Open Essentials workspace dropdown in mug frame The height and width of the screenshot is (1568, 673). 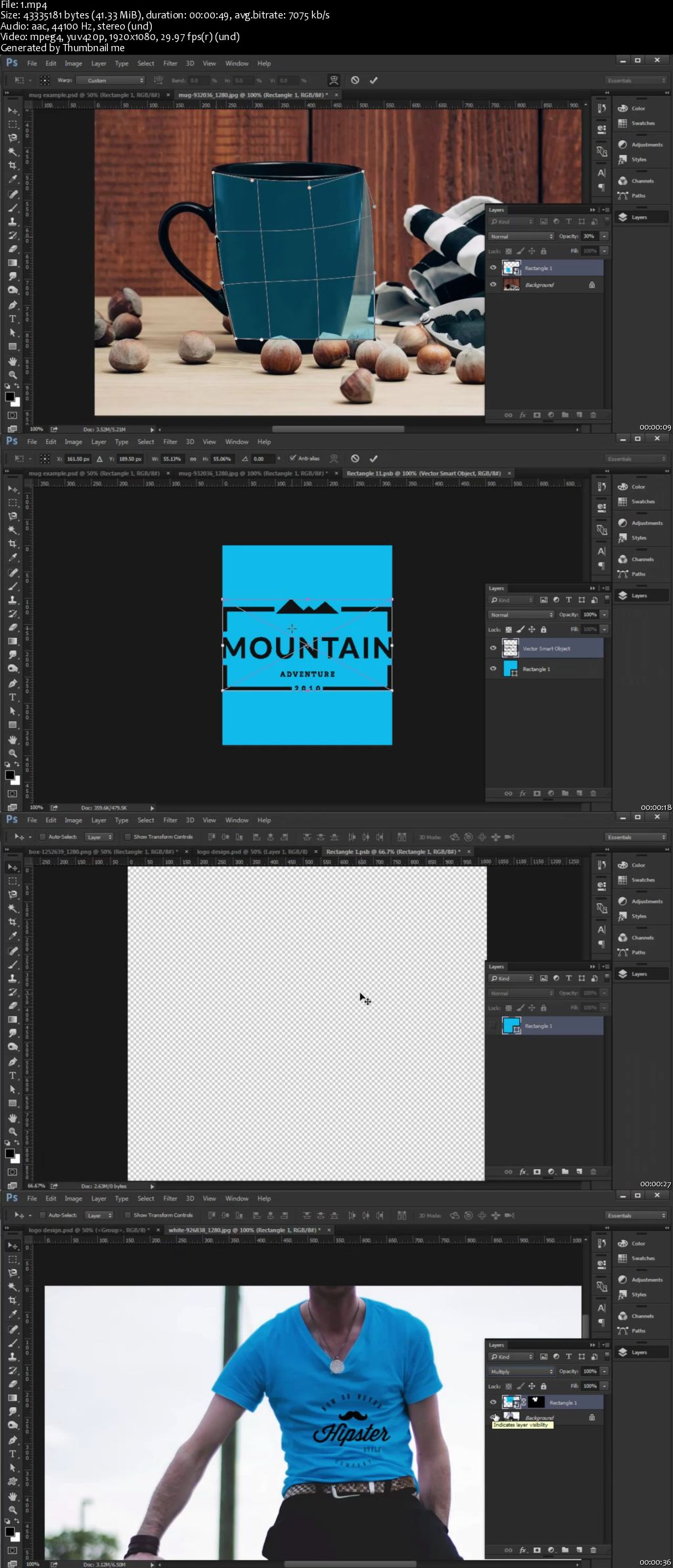(636, 80)
